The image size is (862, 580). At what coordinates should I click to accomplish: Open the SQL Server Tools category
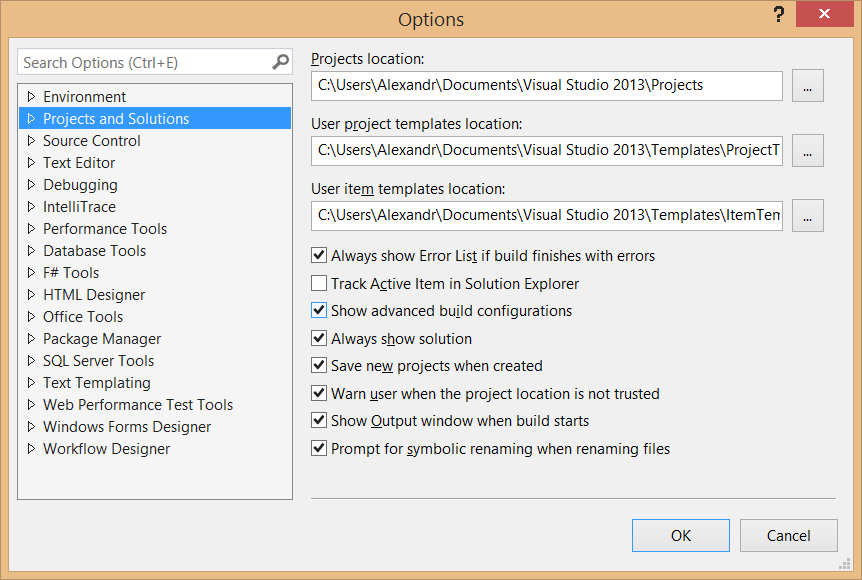click(x=98, y=361)
